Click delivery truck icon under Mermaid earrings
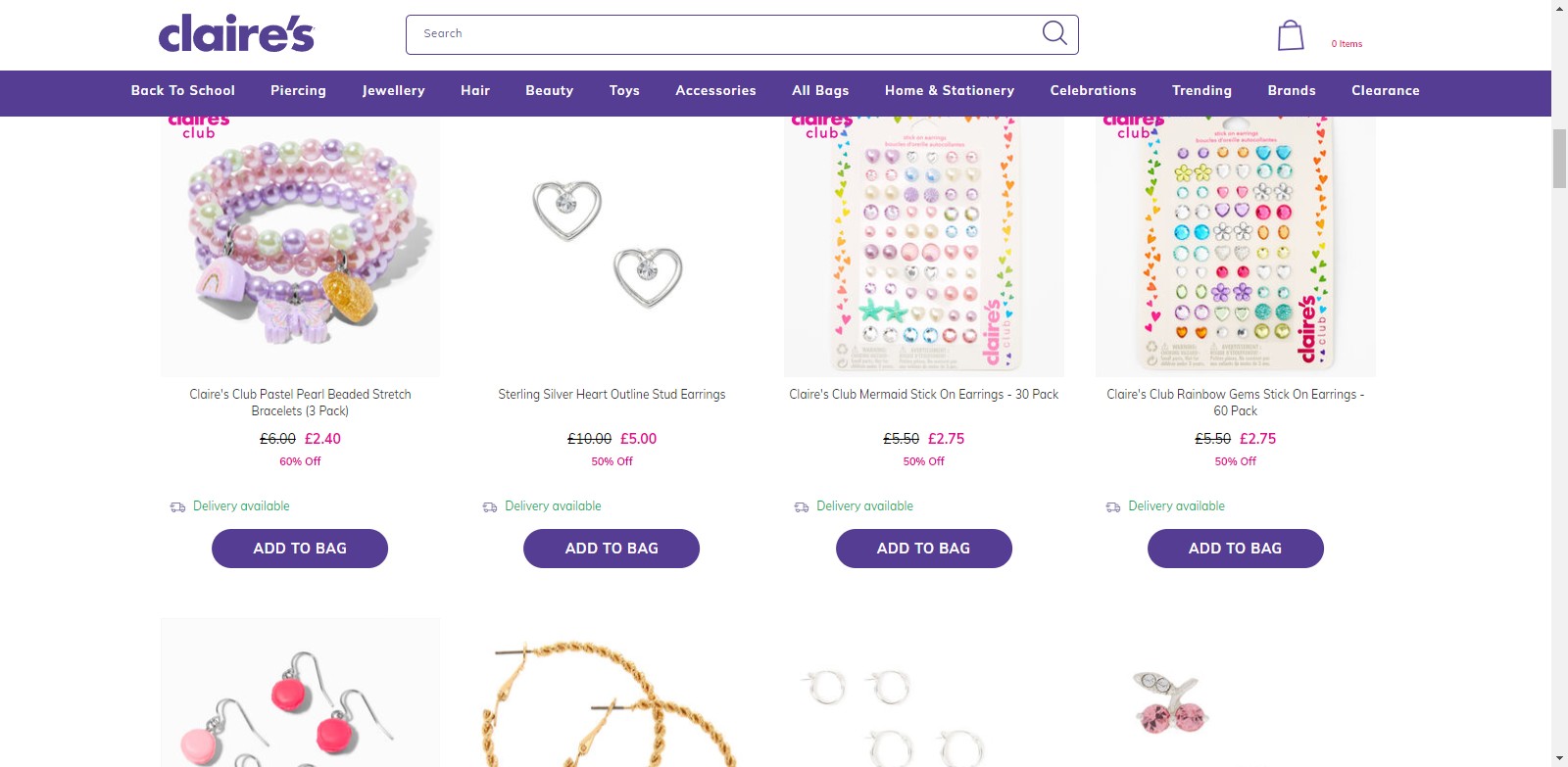 coord(802,507)
